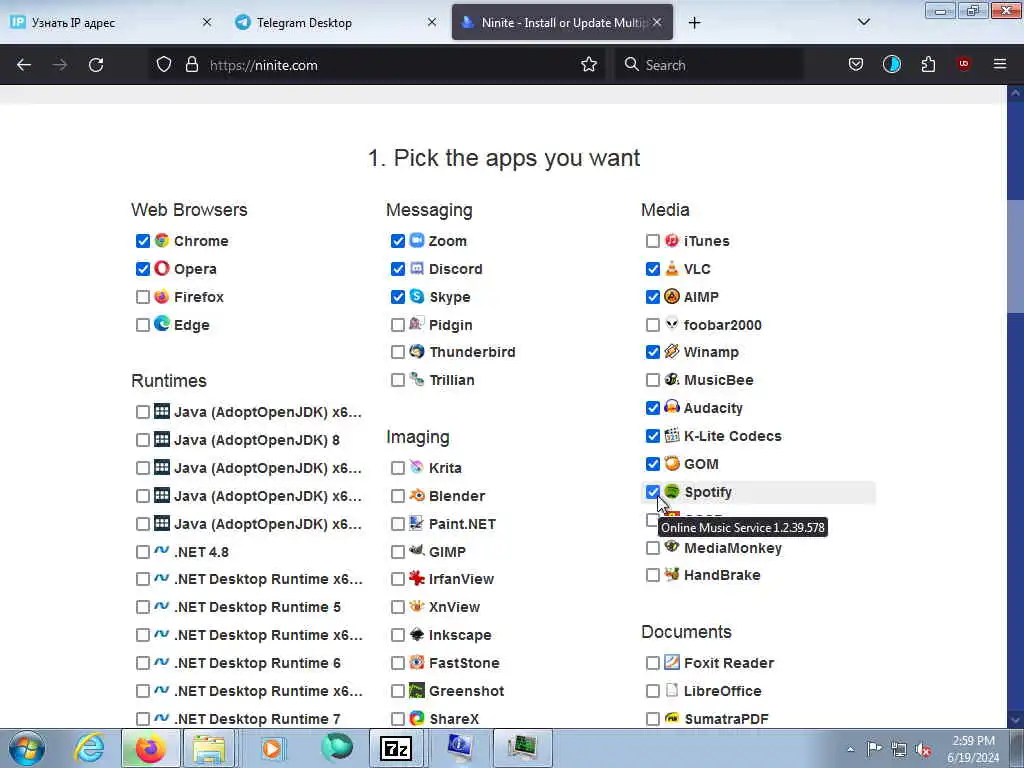Click the iTunes icon in Media
The image size is (1024, 768).
pos(671,240)
